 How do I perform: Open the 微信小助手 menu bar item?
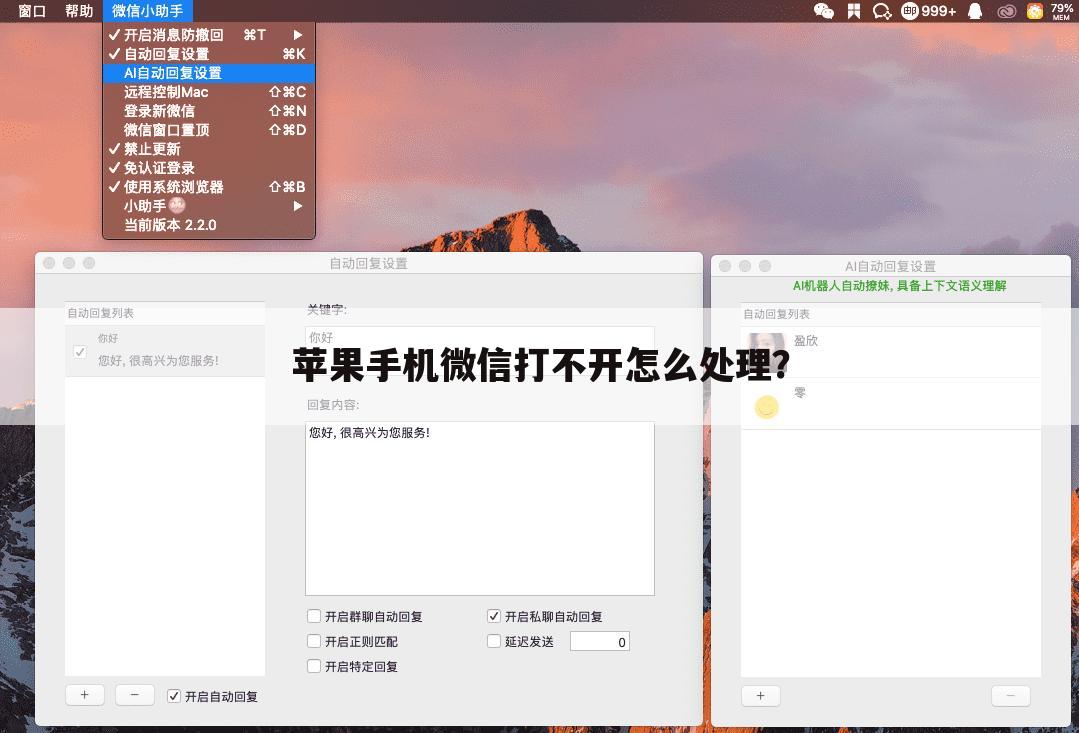147,11
